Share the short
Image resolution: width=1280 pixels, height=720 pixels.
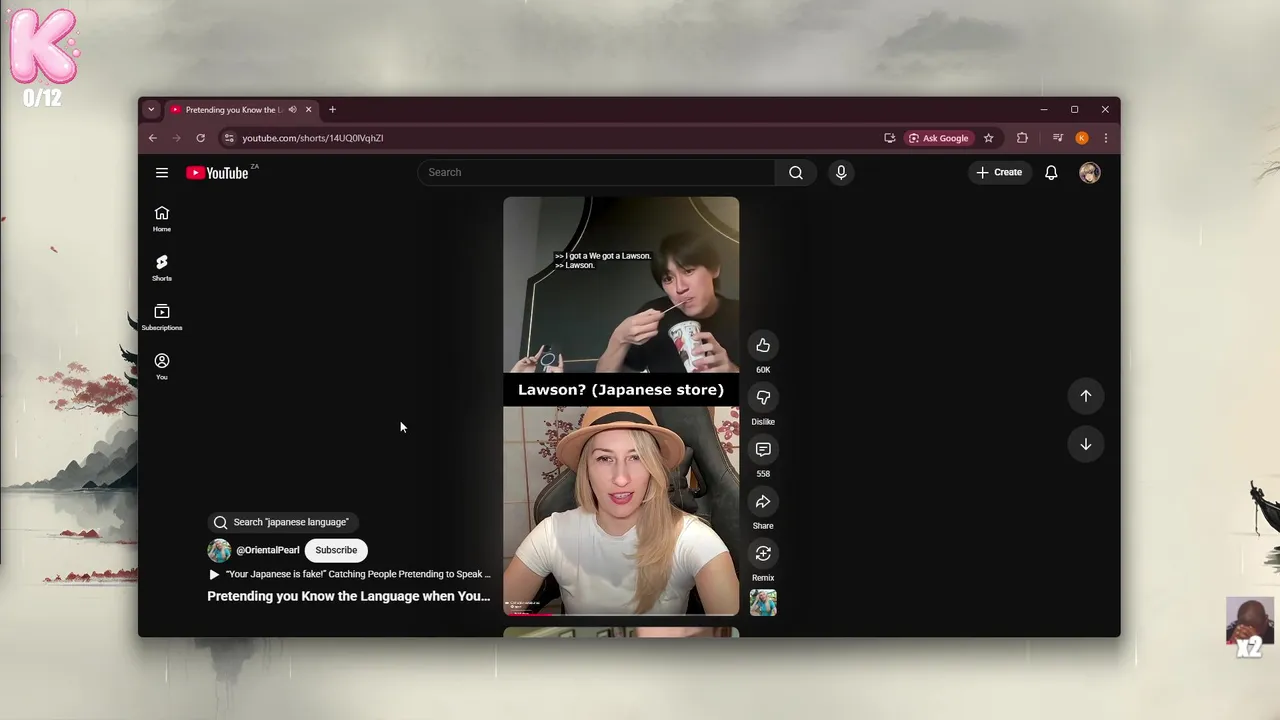(x=763, y=501)
